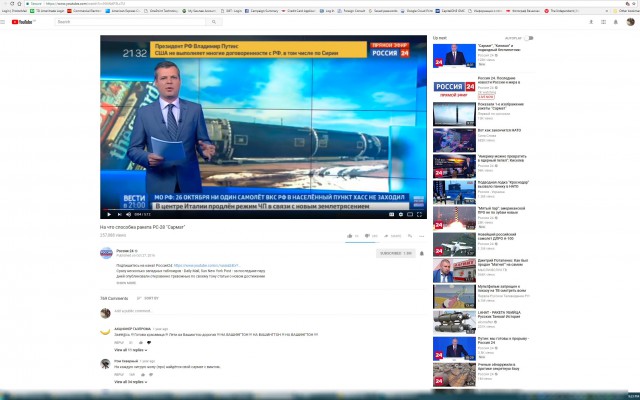Open the Sort by comments dropdown
Screen dimensions: 640x400
148,298
